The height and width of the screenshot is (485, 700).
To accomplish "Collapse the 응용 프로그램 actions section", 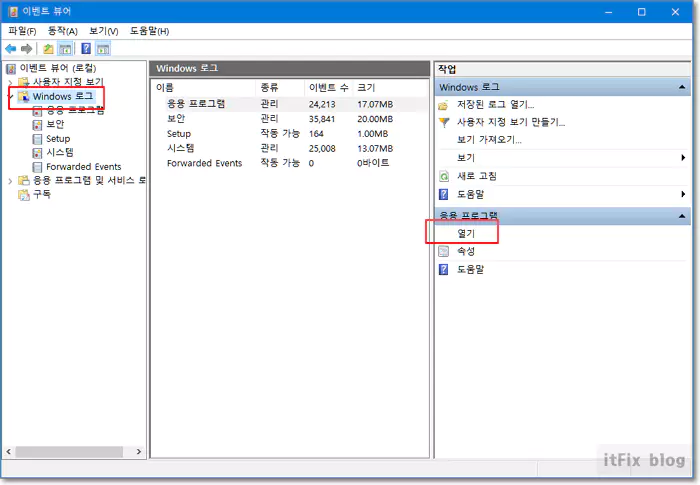I will click(x=682, y=216).
